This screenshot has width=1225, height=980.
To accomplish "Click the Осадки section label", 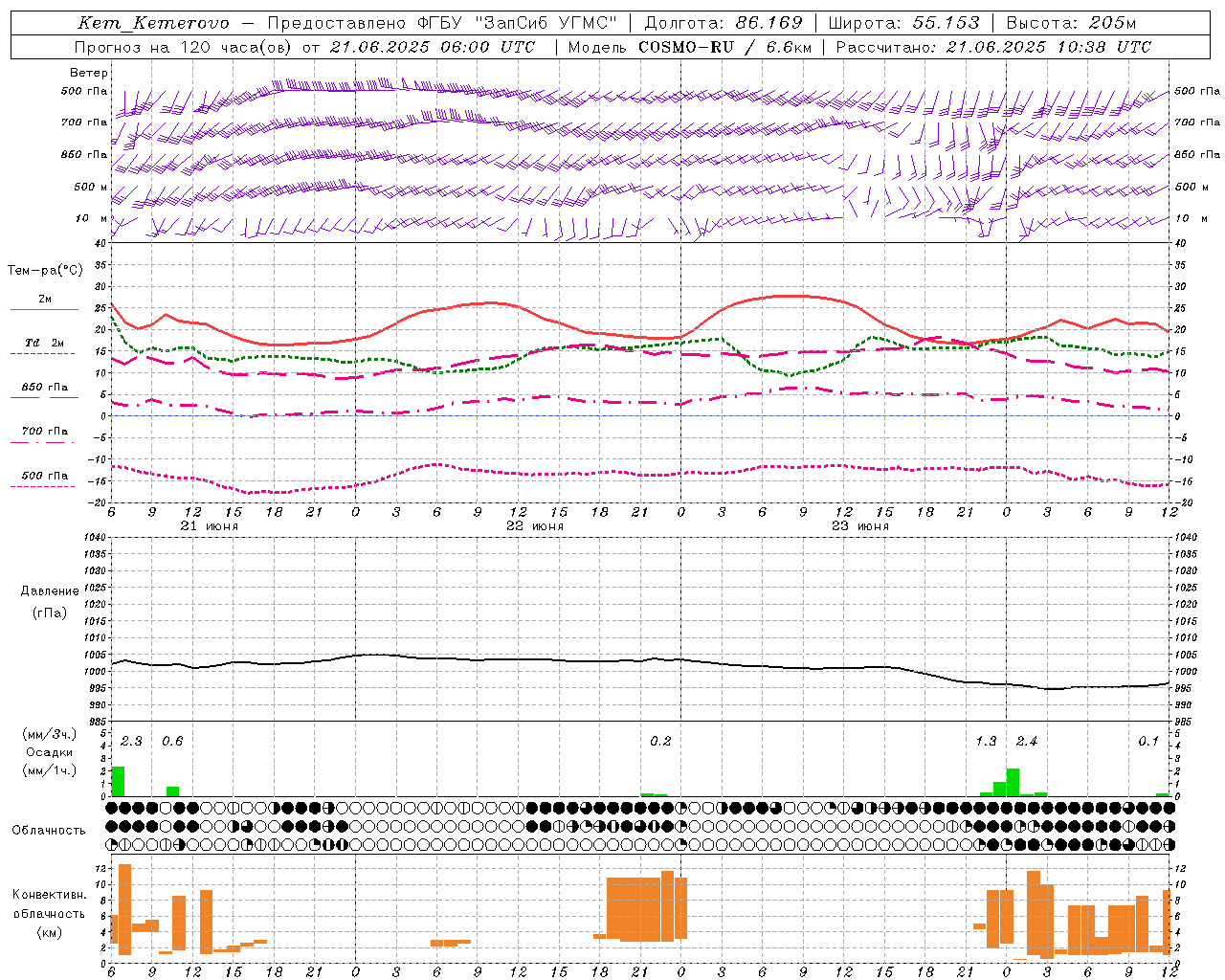I will [x=49, y=752].
